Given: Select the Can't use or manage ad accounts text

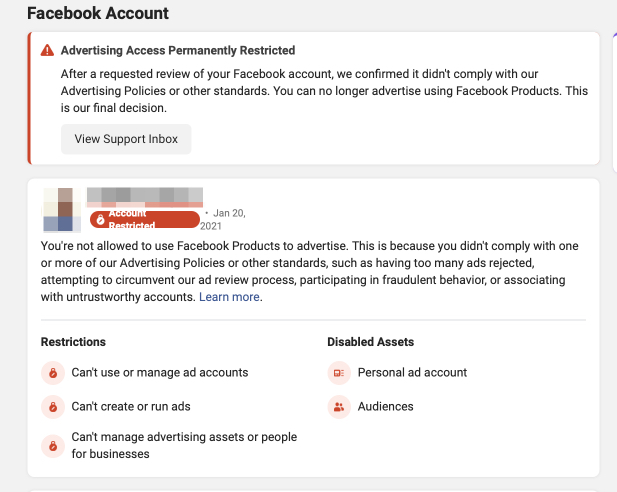Looking at the screenshot, I should click(x=160, y=372).
